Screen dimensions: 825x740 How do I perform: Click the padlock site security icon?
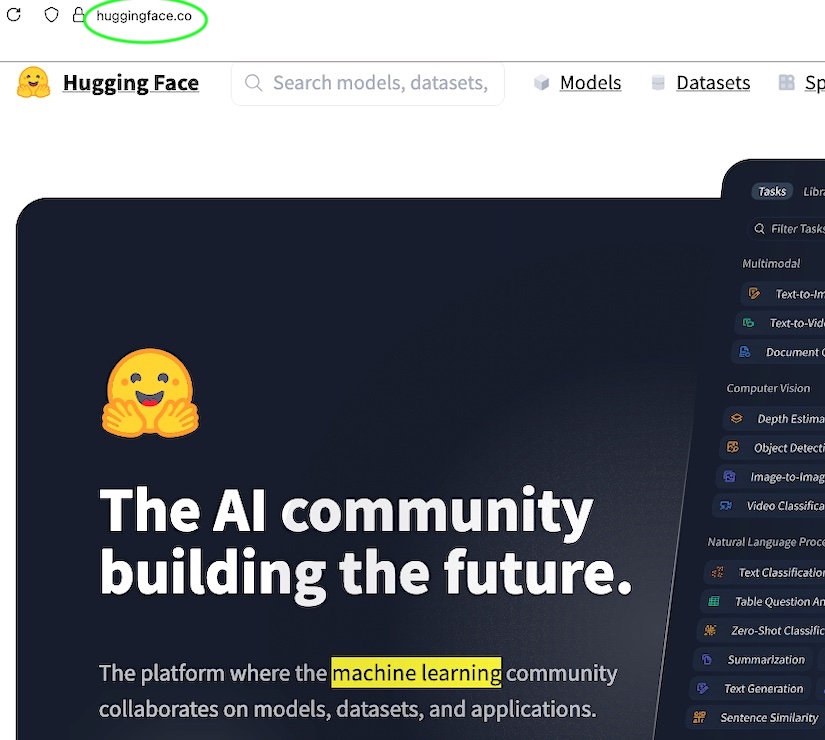tap(78, 14)
